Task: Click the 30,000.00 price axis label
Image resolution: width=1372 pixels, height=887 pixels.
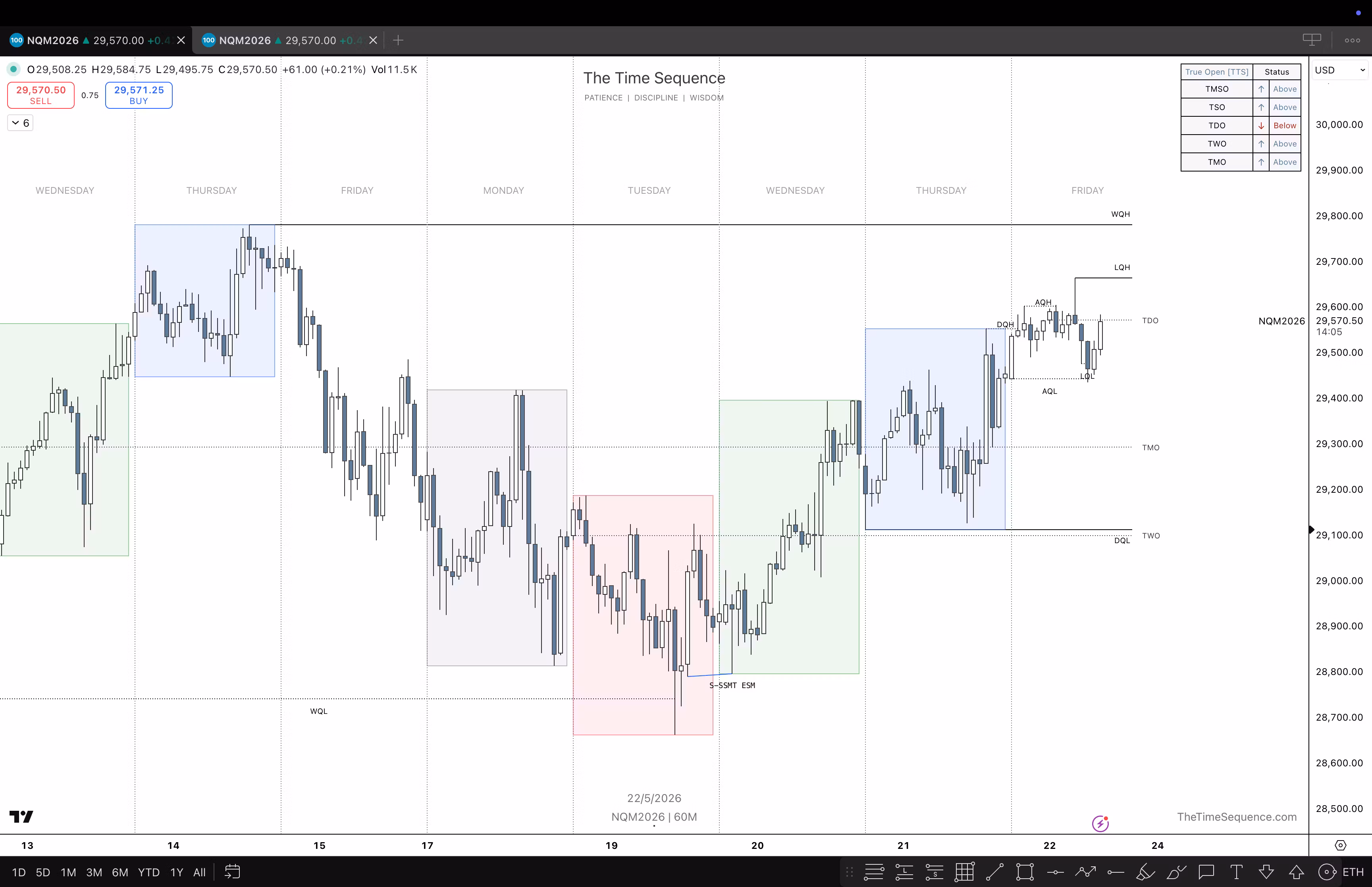Action: point(1339,124)
